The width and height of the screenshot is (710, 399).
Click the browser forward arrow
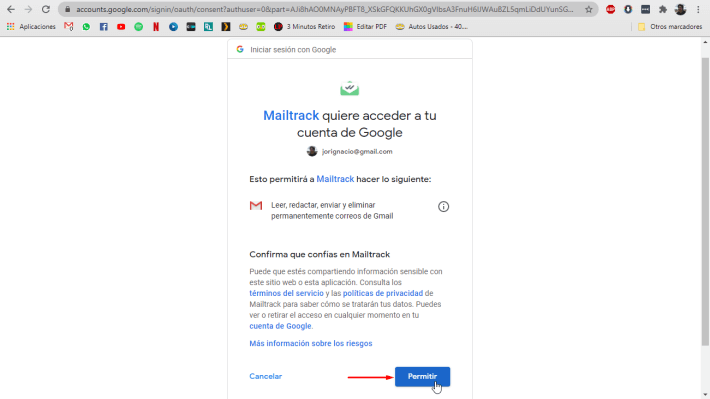click(x=28, y=9)
